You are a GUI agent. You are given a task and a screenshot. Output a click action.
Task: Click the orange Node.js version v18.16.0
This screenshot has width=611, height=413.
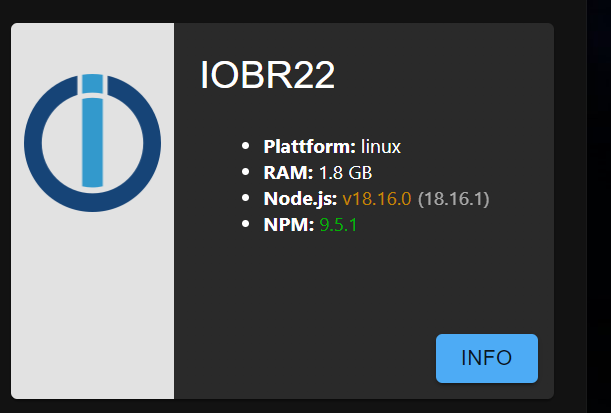pos(377,199)
